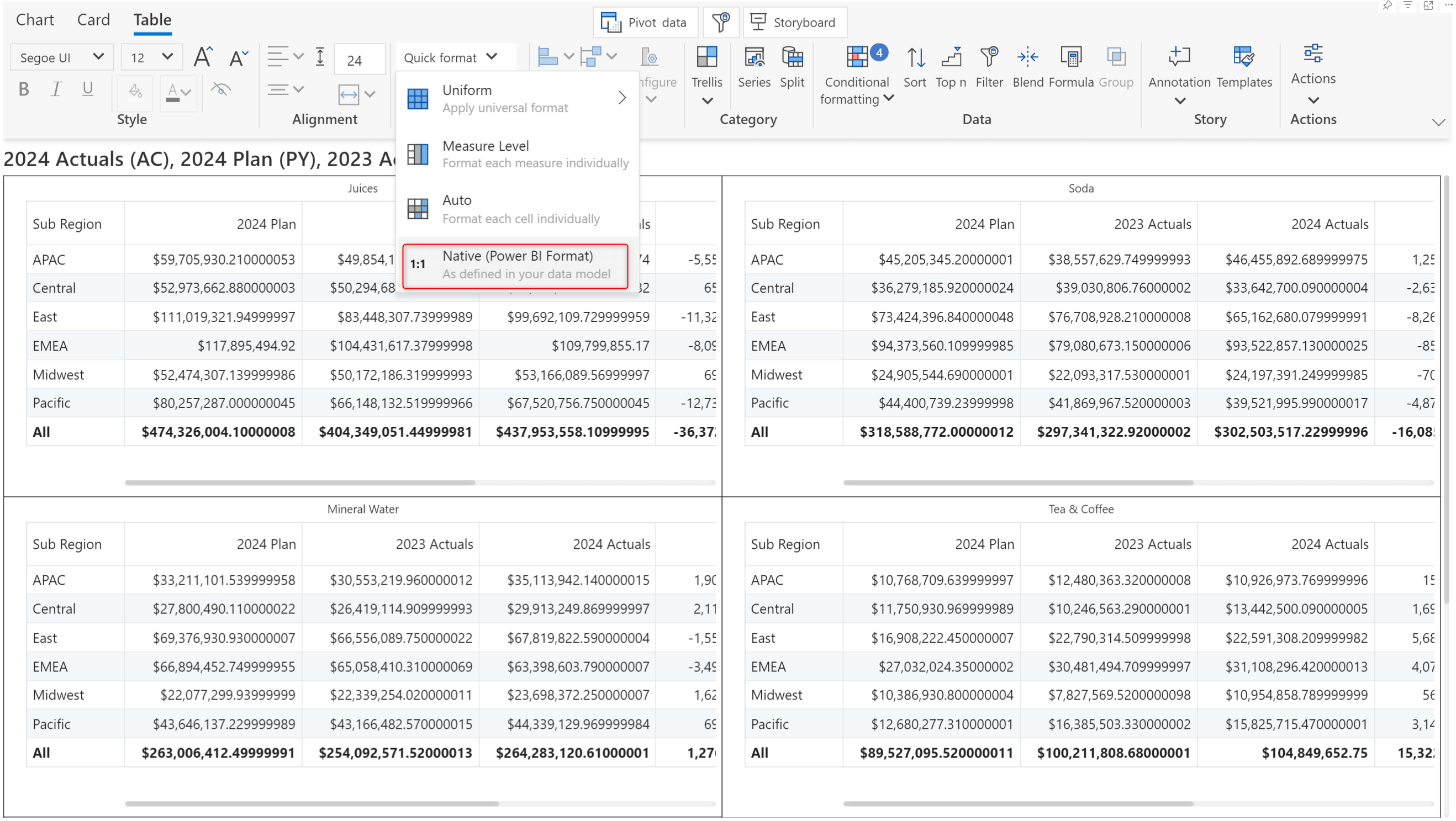Viewport: 1456px width, 821px height.
Task: Open the Sort tool
Action: [x=915, y=67]
